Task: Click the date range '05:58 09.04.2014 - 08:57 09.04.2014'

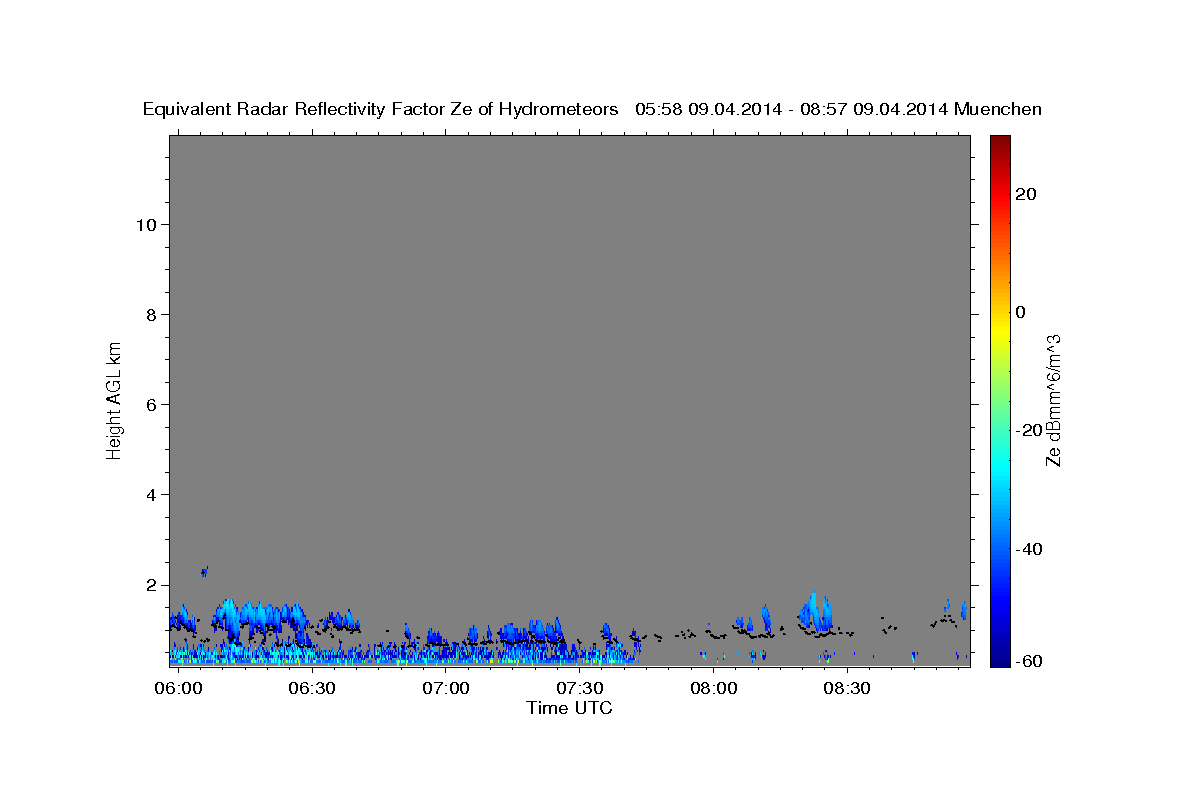Action: coord(792,109)
